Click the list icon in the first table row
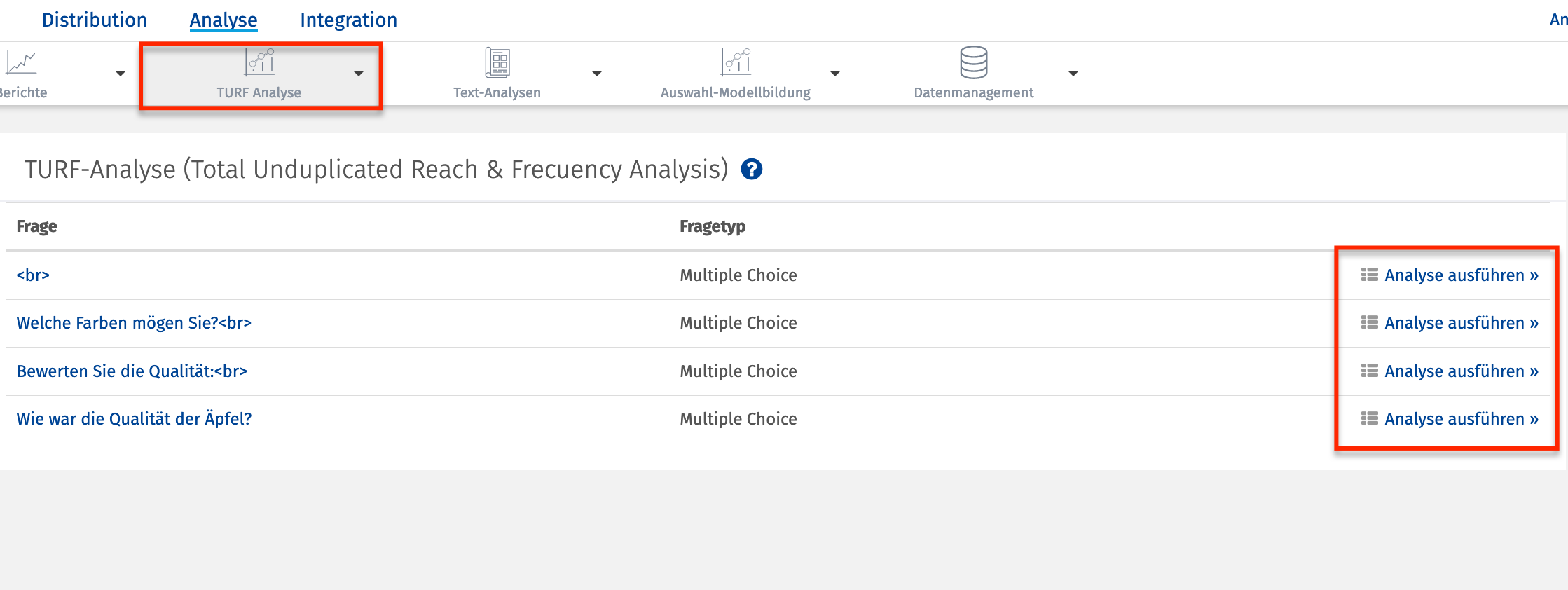Viewport: 1568px width, 590px height. (1369, 275)
